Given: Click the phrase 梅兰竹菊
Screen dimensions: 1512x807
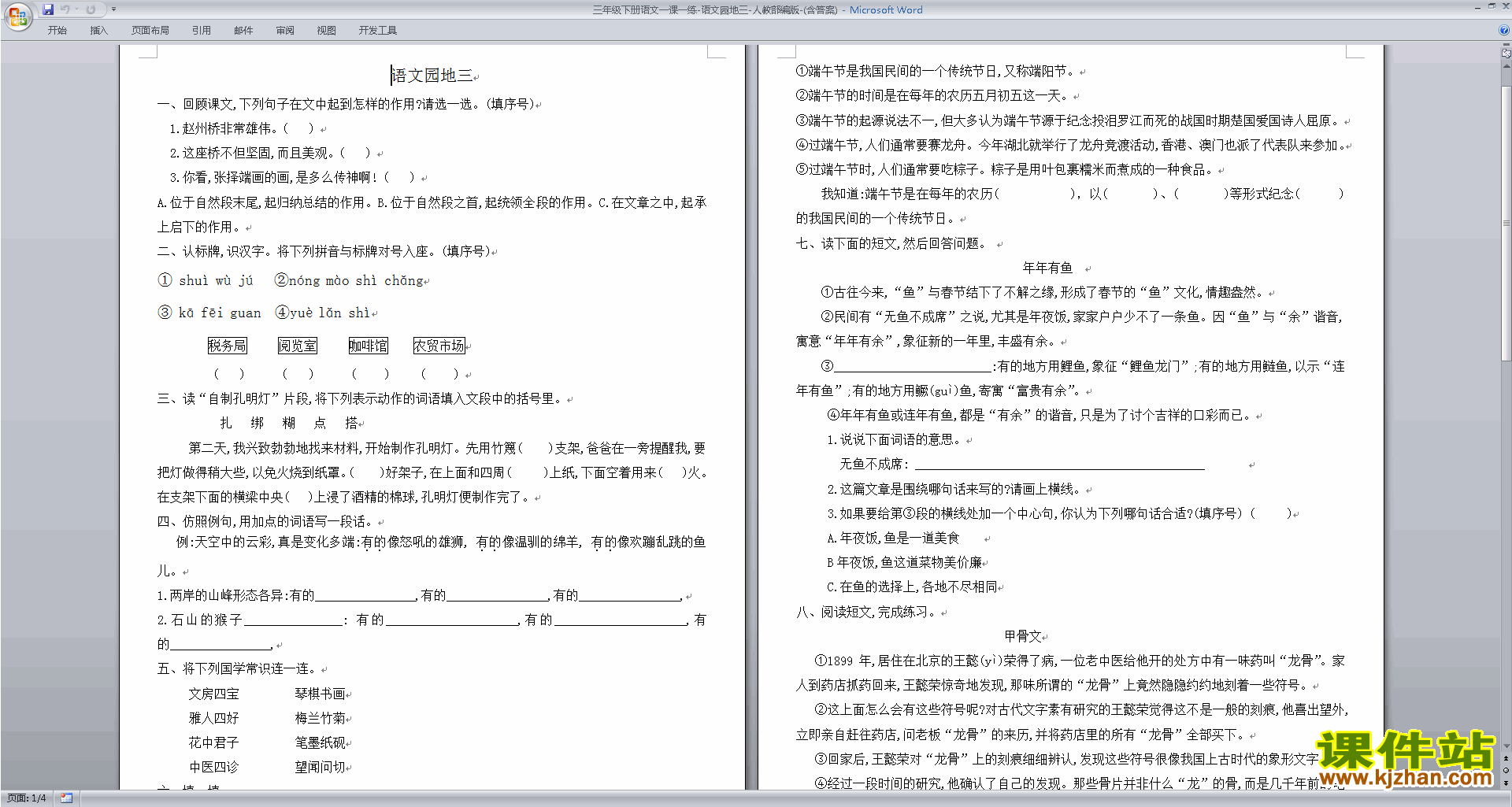Looking at the screenshot, I should pyautogui.click(x=321, y=718).
